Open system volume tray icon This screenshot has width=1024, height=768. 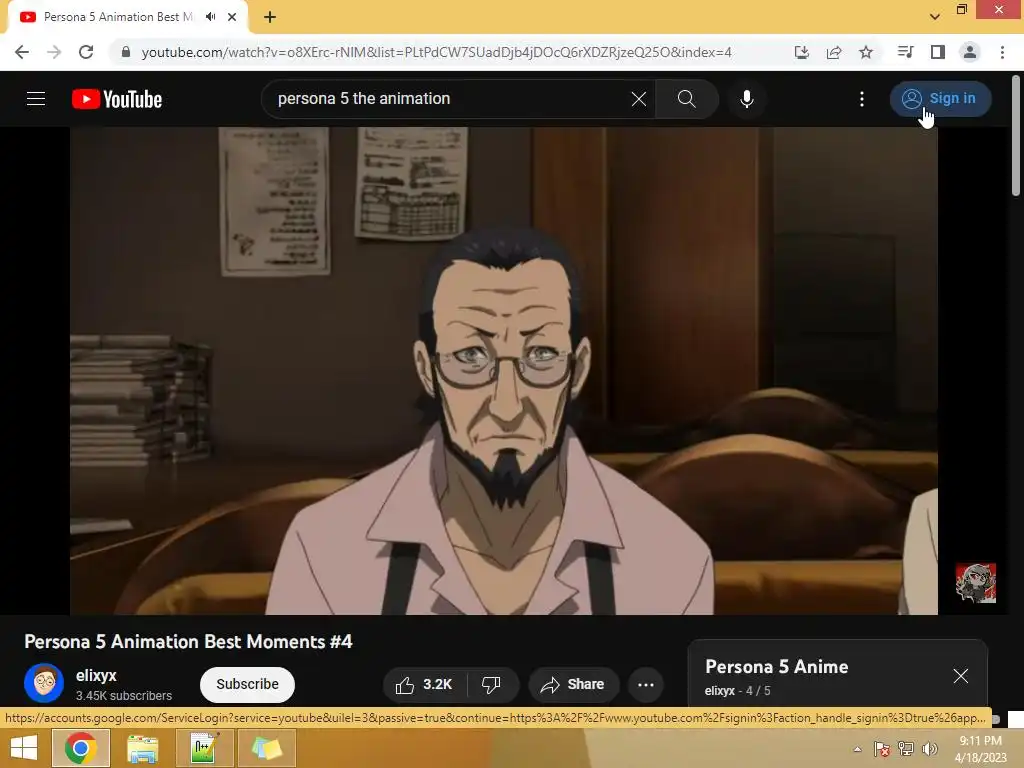tap(930, 749)
